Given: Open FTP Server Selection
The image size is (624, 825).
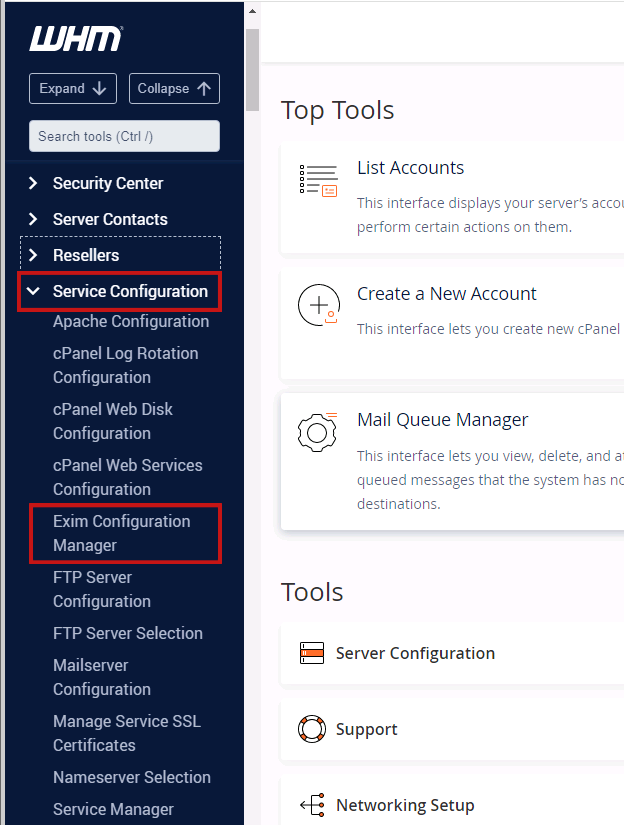Looking at the screenshot, I should coord(128,633).
